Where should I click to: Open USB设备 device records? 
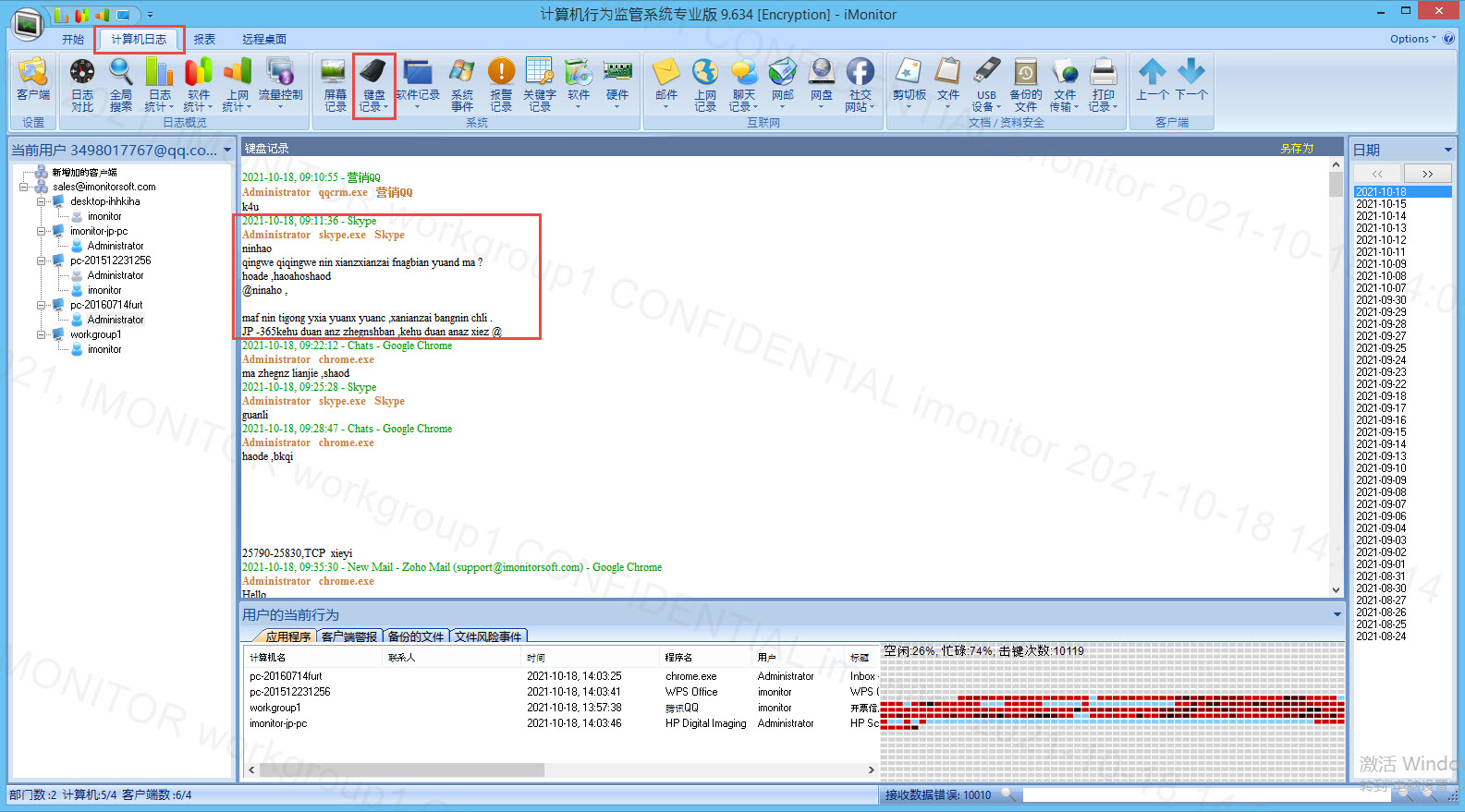coord(986,85)
